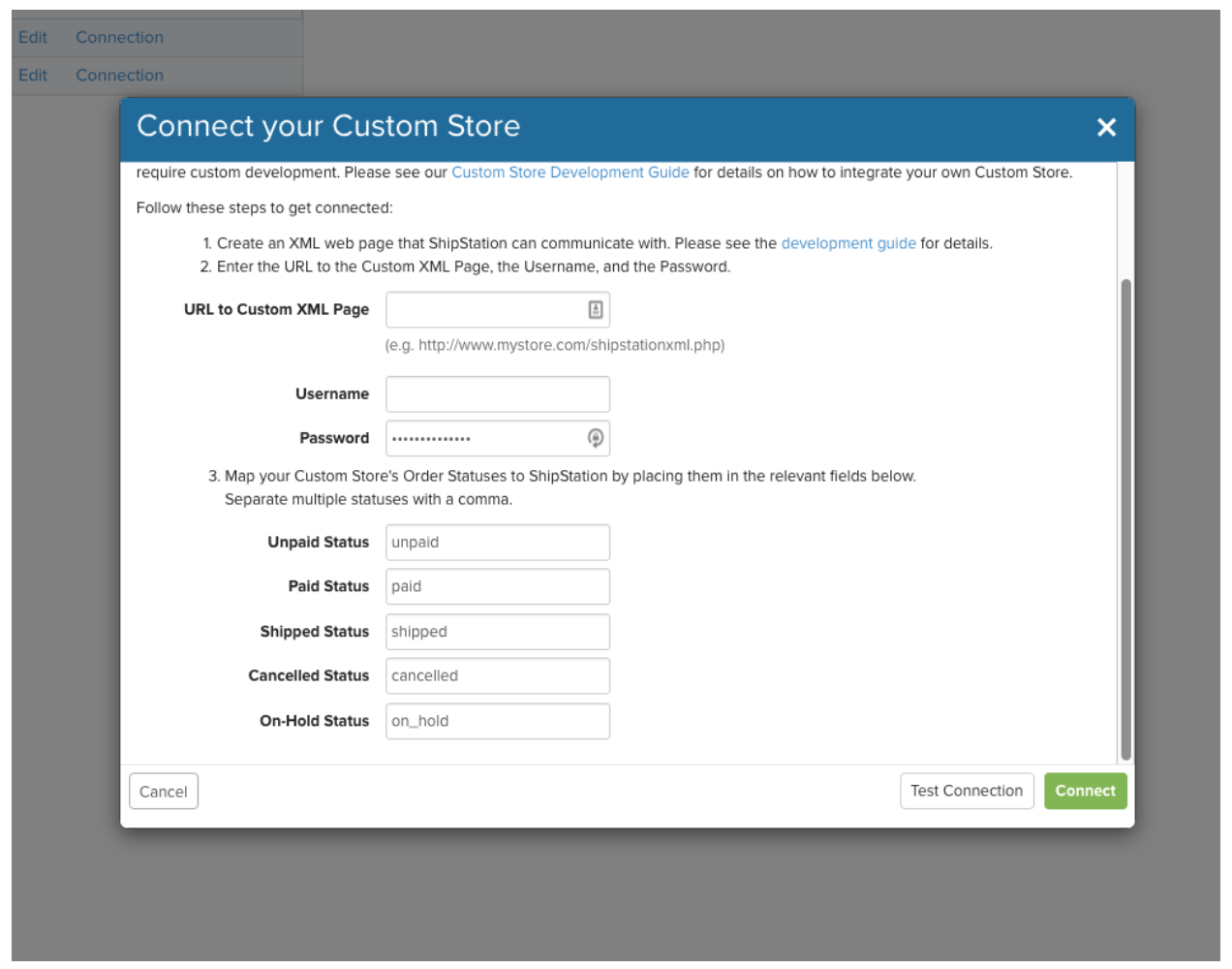Screen dimensions: 1232x969
Task: Click the Shipped Status label
Action: (x=315, y=632)
